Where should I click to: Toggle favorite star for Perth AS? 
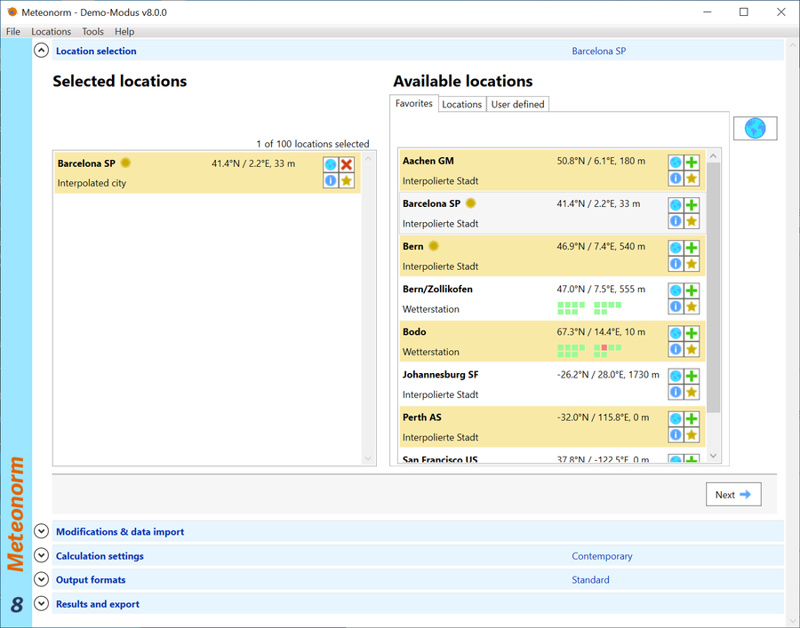point(691,435)
